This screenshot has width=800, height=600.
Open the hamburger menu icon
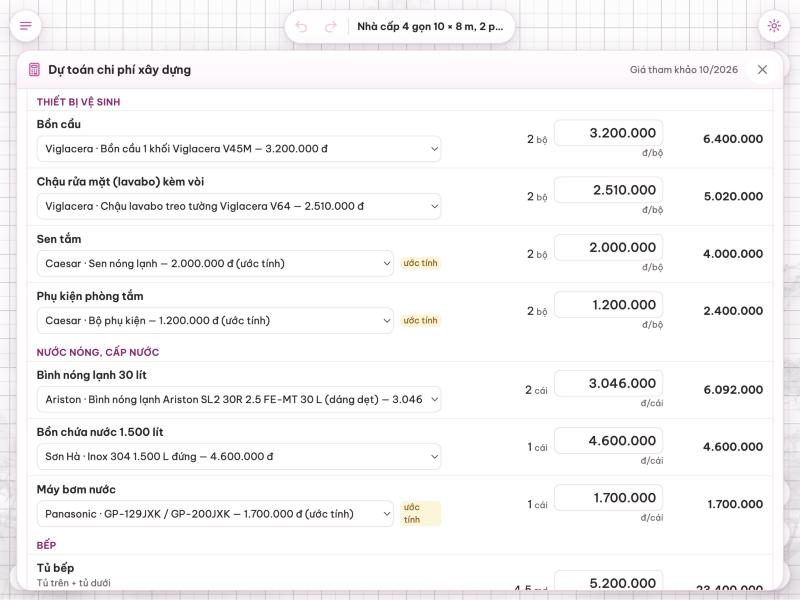26,26
